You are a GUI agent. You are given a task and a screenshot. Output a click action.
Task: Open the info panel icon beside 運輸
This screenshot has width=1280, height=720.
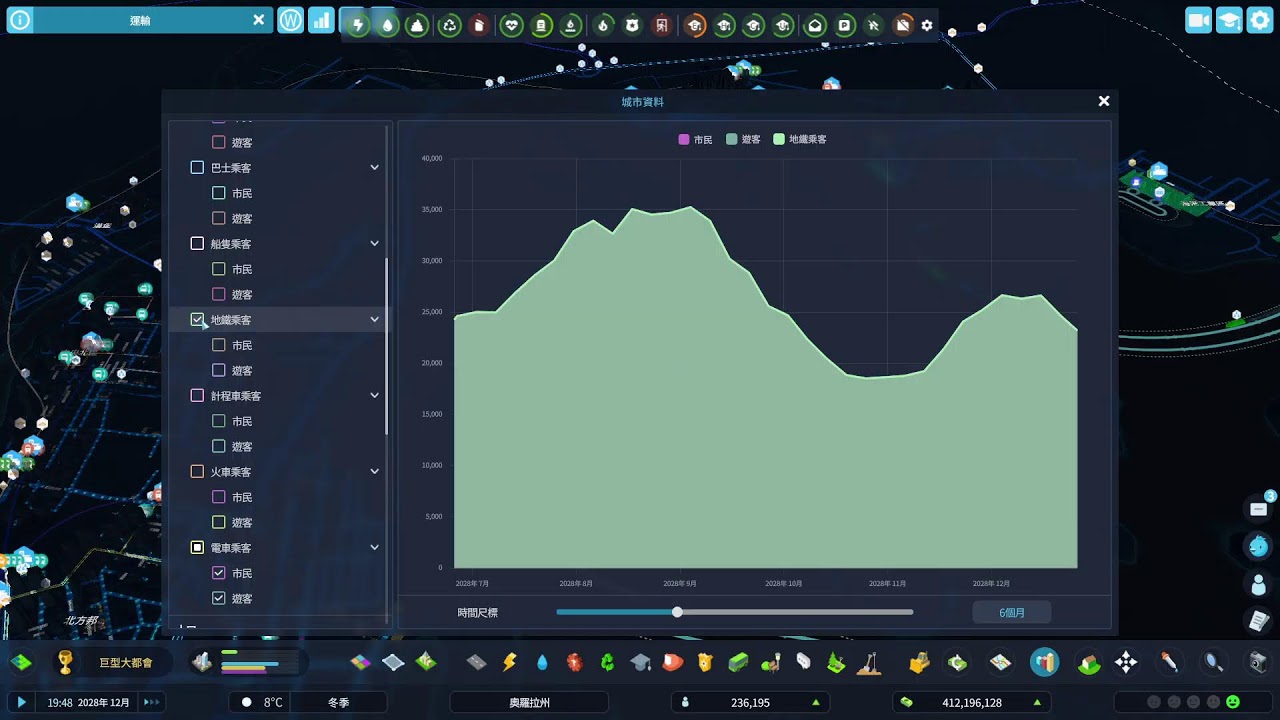19,20
